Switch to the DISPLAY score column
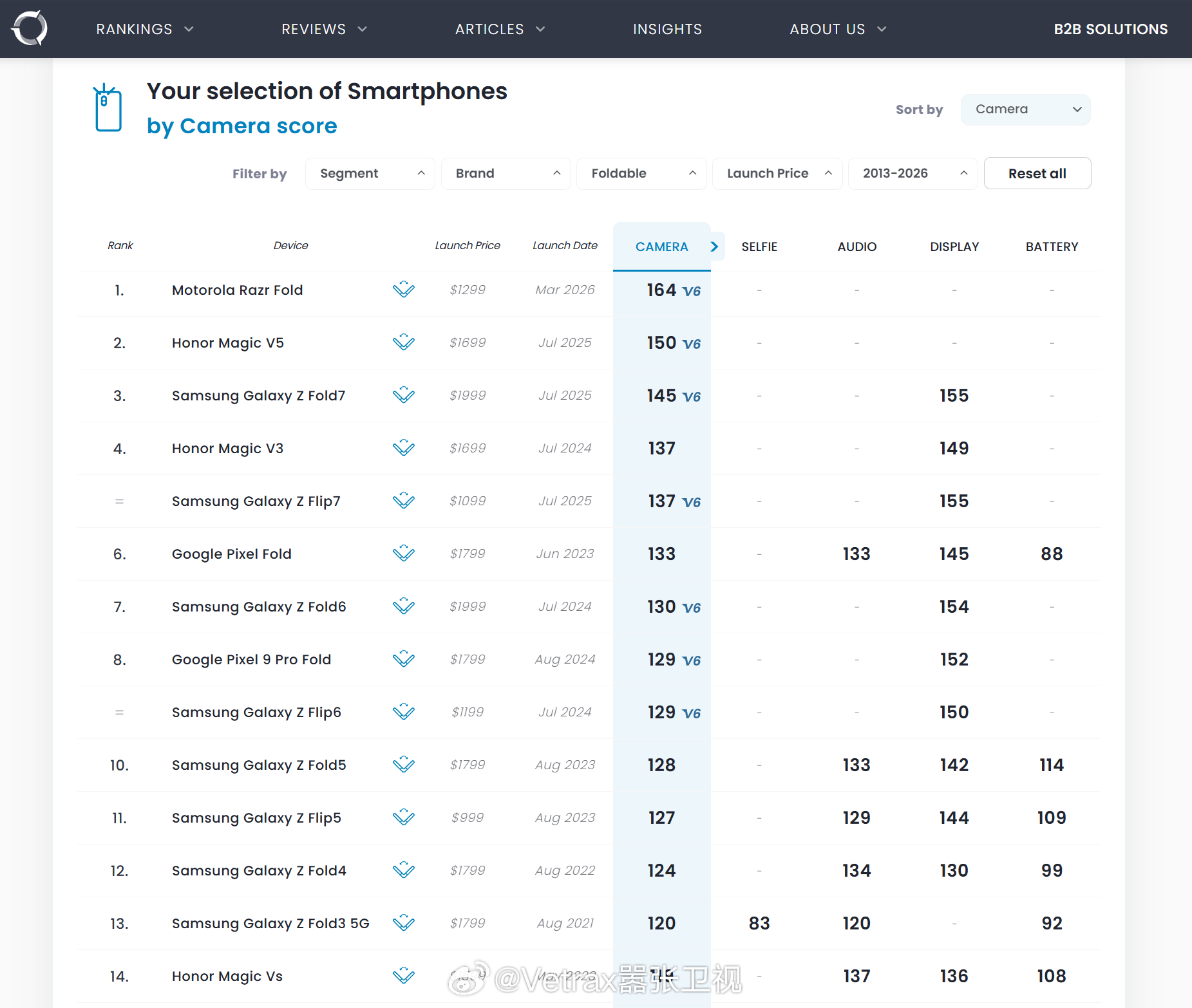The height and width of the screenshot is (1008, 1192). coord(954,247)
